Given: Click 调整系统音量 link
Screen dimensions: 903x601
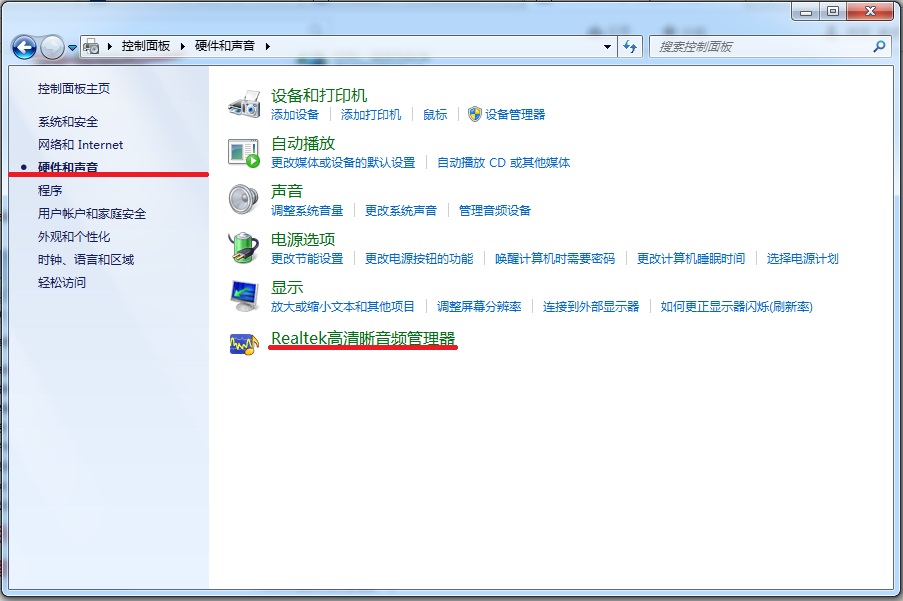Looking at the screenshot, I should tap(307, 211).
